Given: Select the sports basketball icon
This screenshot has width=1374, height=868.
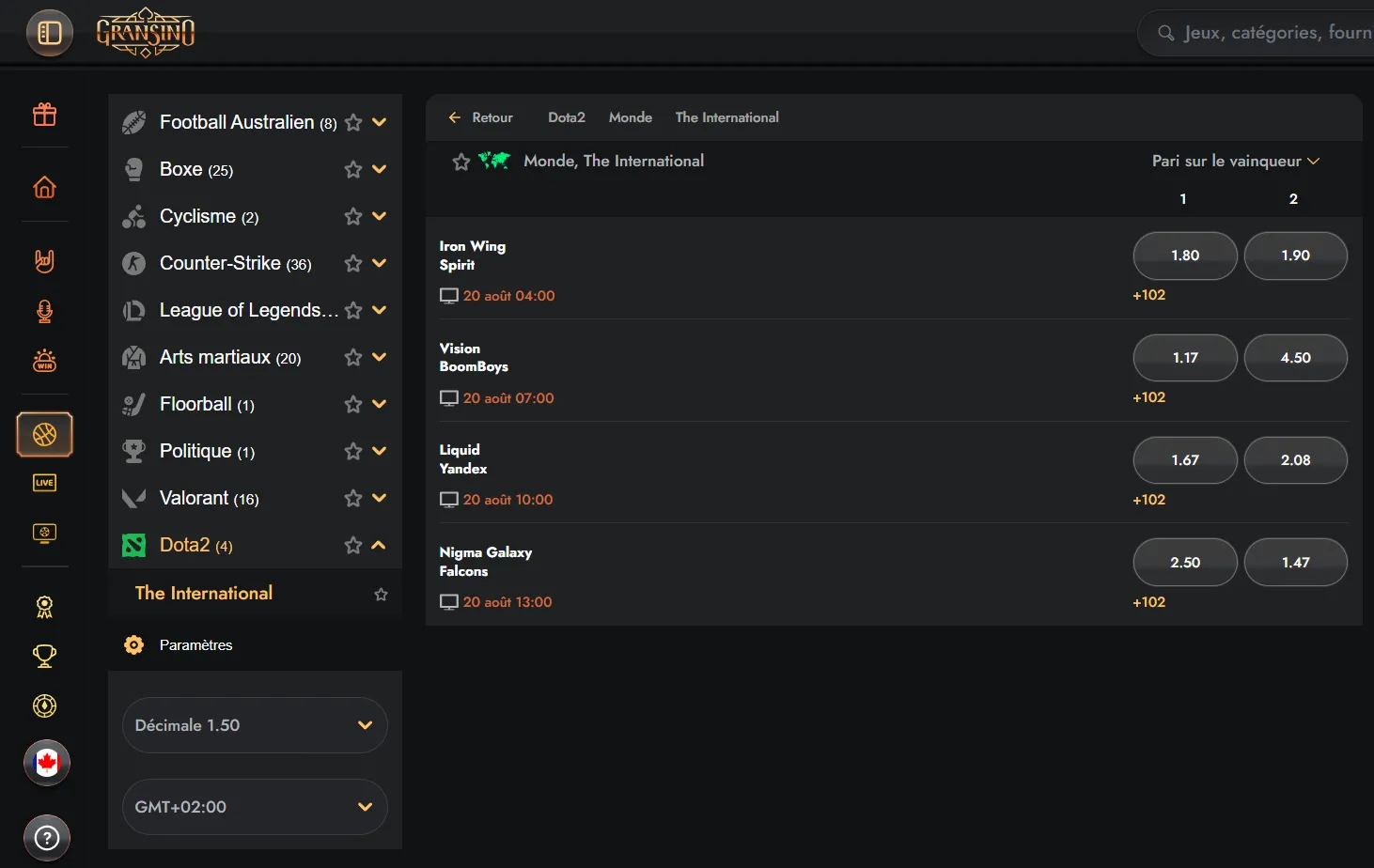Looking at the screenshot, I should coord(44,435).
